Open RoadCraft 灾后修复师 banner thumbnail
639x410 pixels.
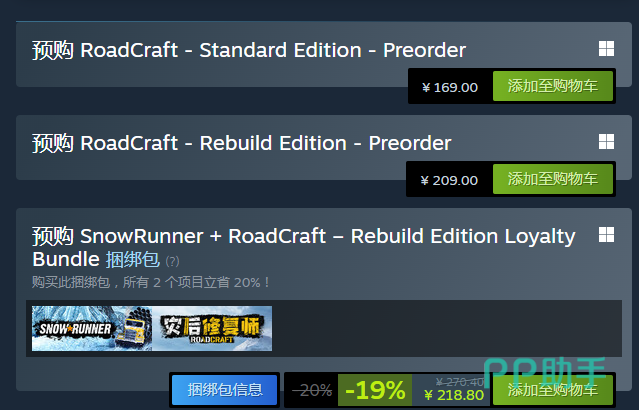tap(212, 328)
